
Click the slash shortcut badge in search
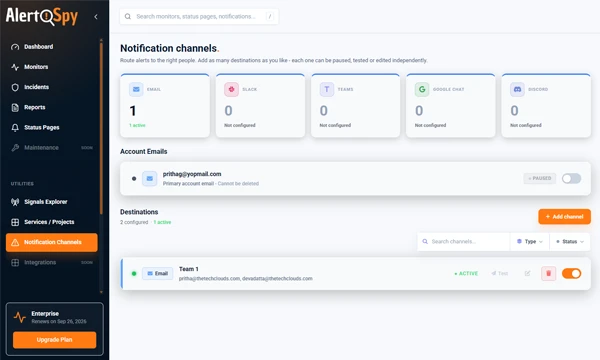click(270, 16)
